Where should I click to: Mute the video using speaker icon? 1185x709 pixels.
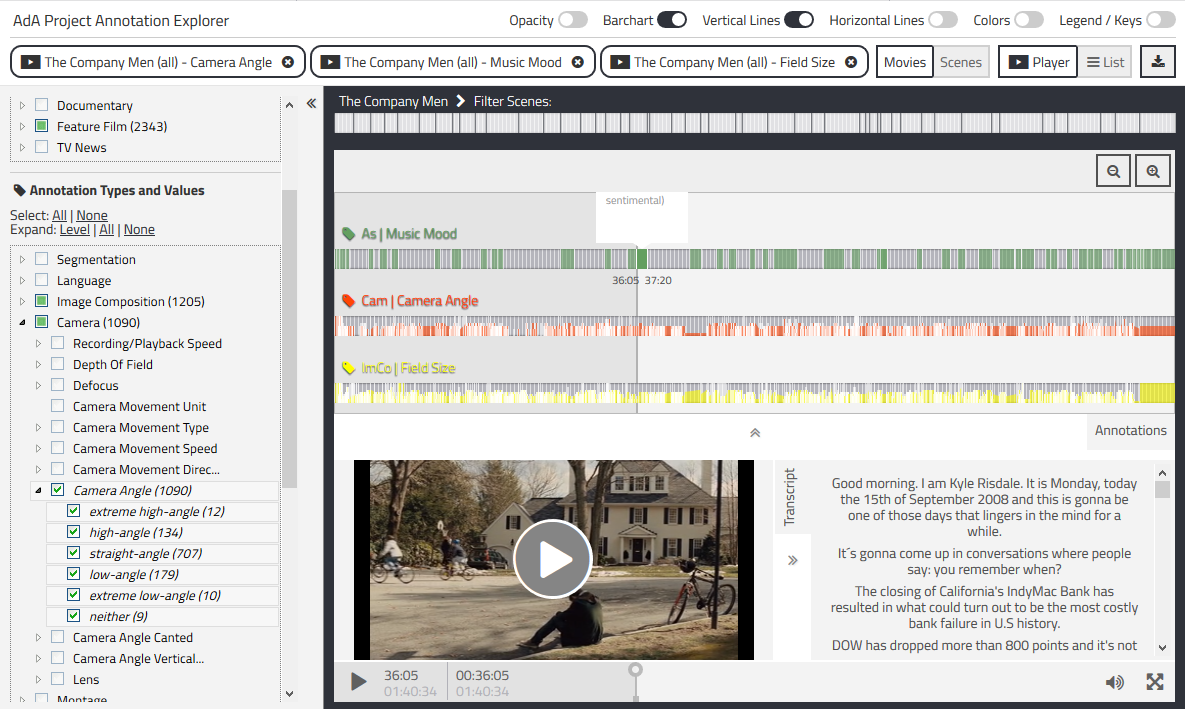click(1115, 683)
